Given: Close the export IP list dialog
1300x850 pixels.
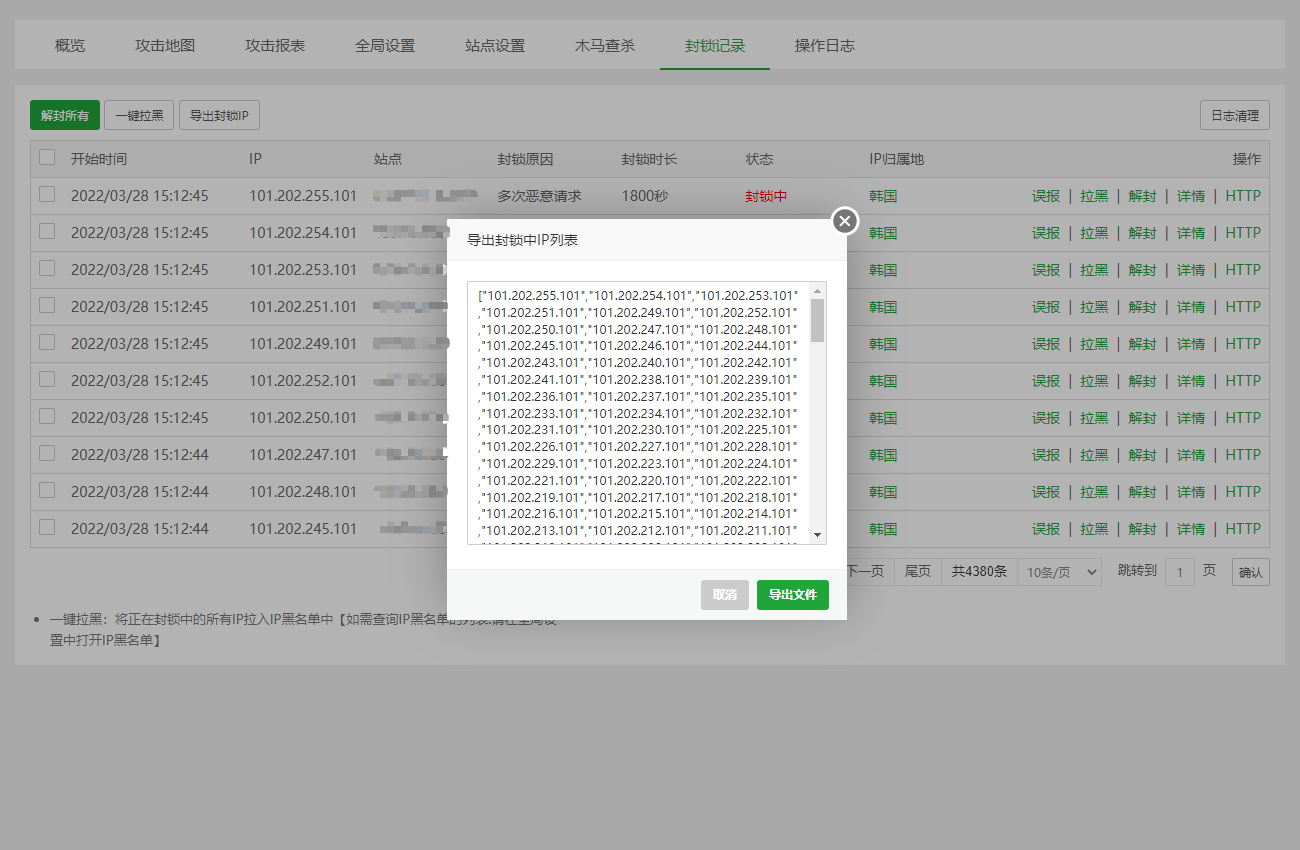Looking at the screenshot, I should [845, 221].
